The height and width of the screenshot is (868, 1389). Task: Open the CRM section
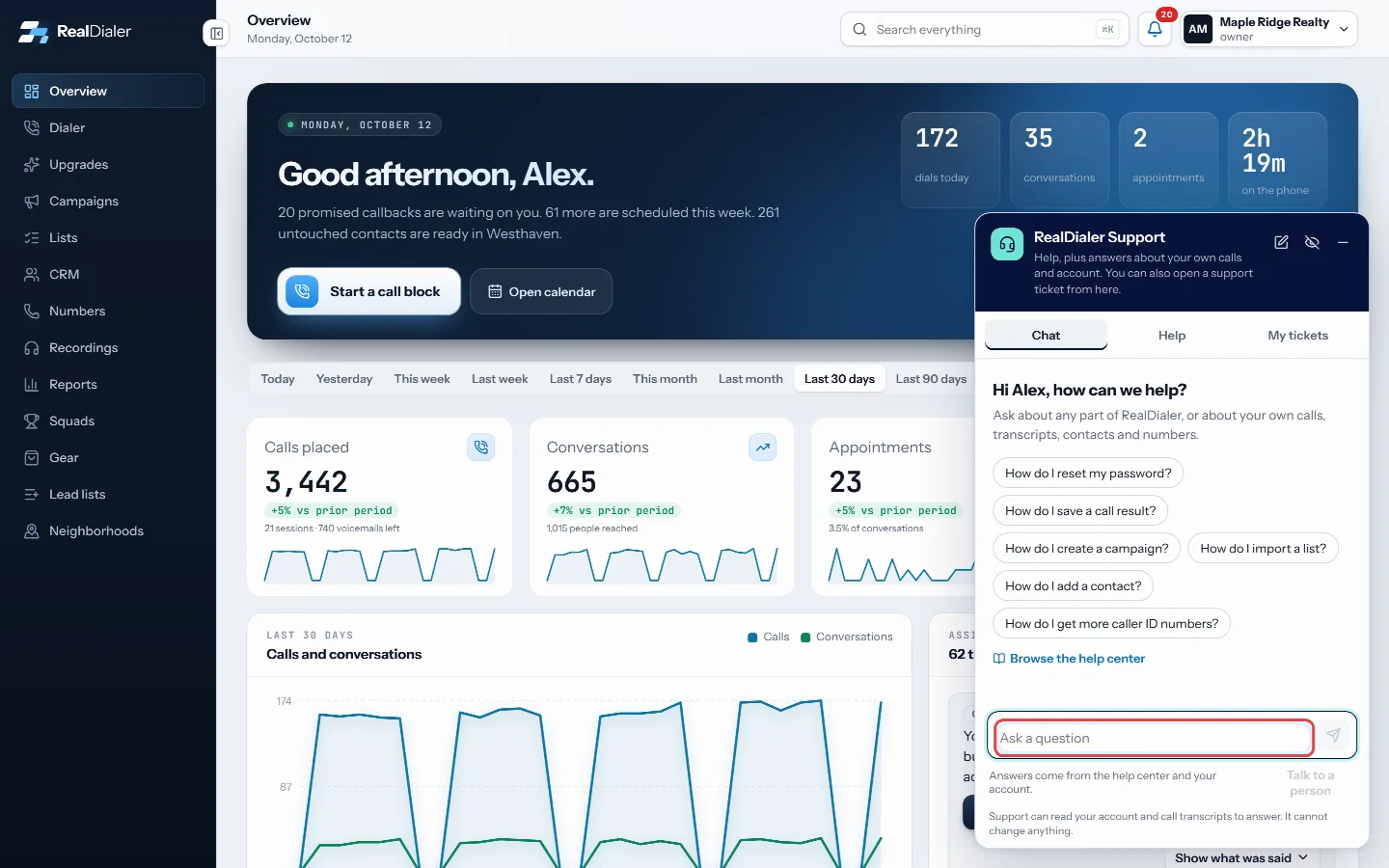click(108, 275)
